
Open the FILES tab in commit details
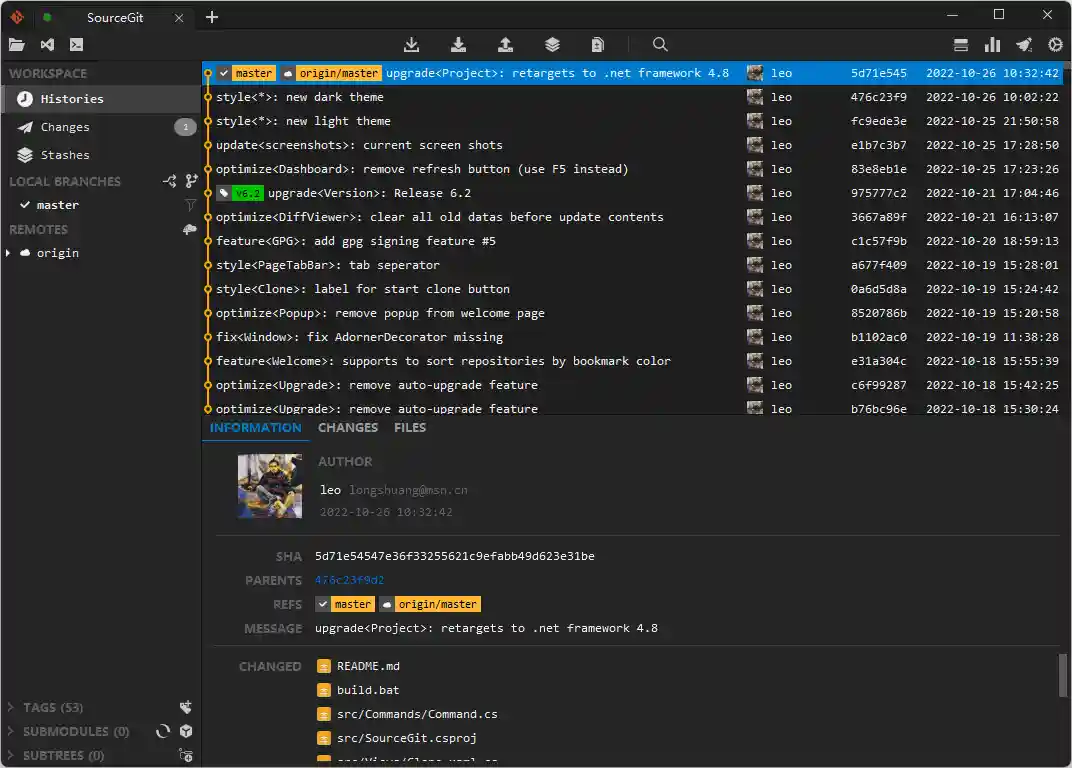(x=410, y=427)
